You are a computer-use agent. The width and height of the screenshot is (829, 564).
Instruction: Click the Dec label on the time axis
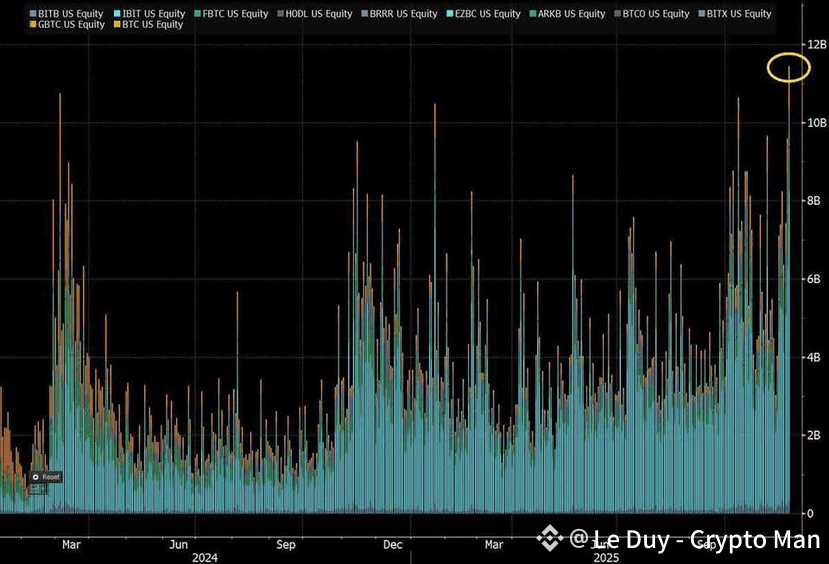tap(393, 544)
